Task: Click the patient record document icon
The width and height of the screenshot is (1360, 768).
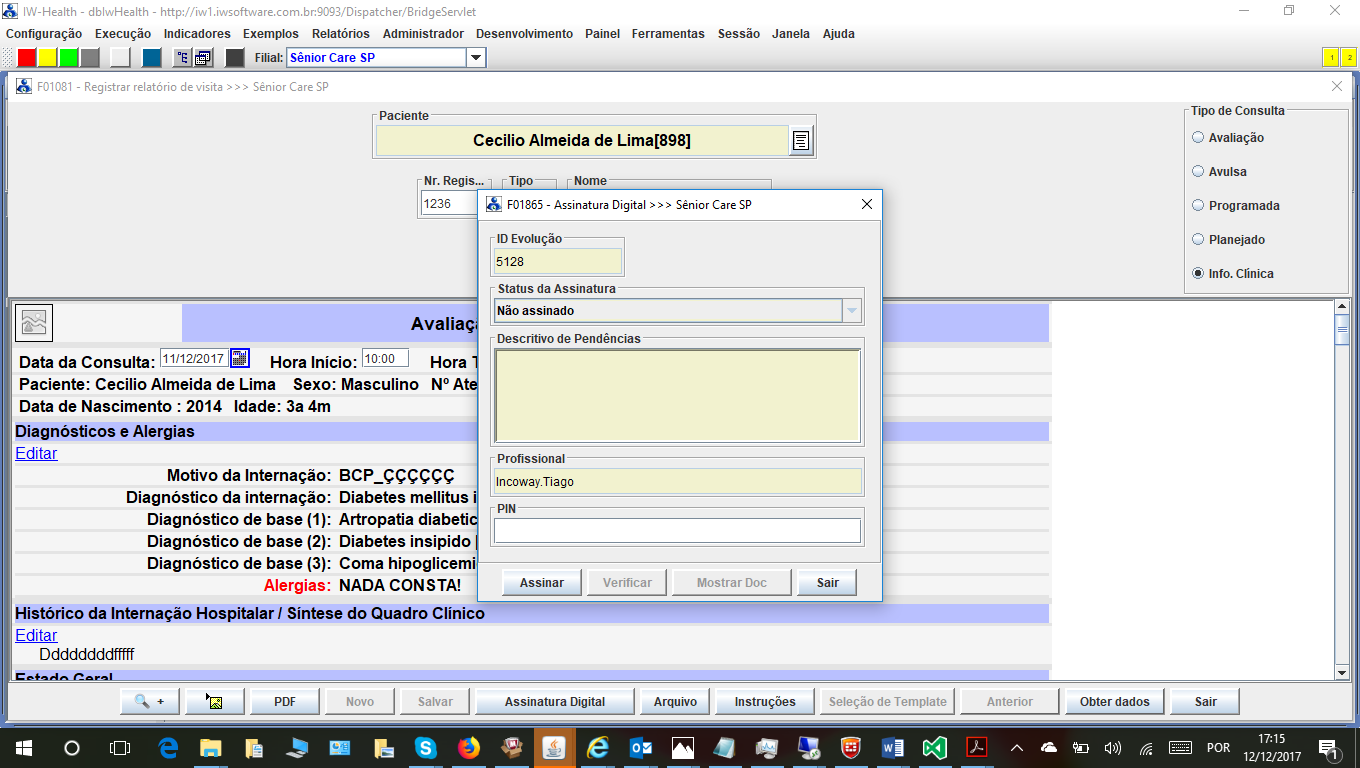Action: click(x=801, y=141)
